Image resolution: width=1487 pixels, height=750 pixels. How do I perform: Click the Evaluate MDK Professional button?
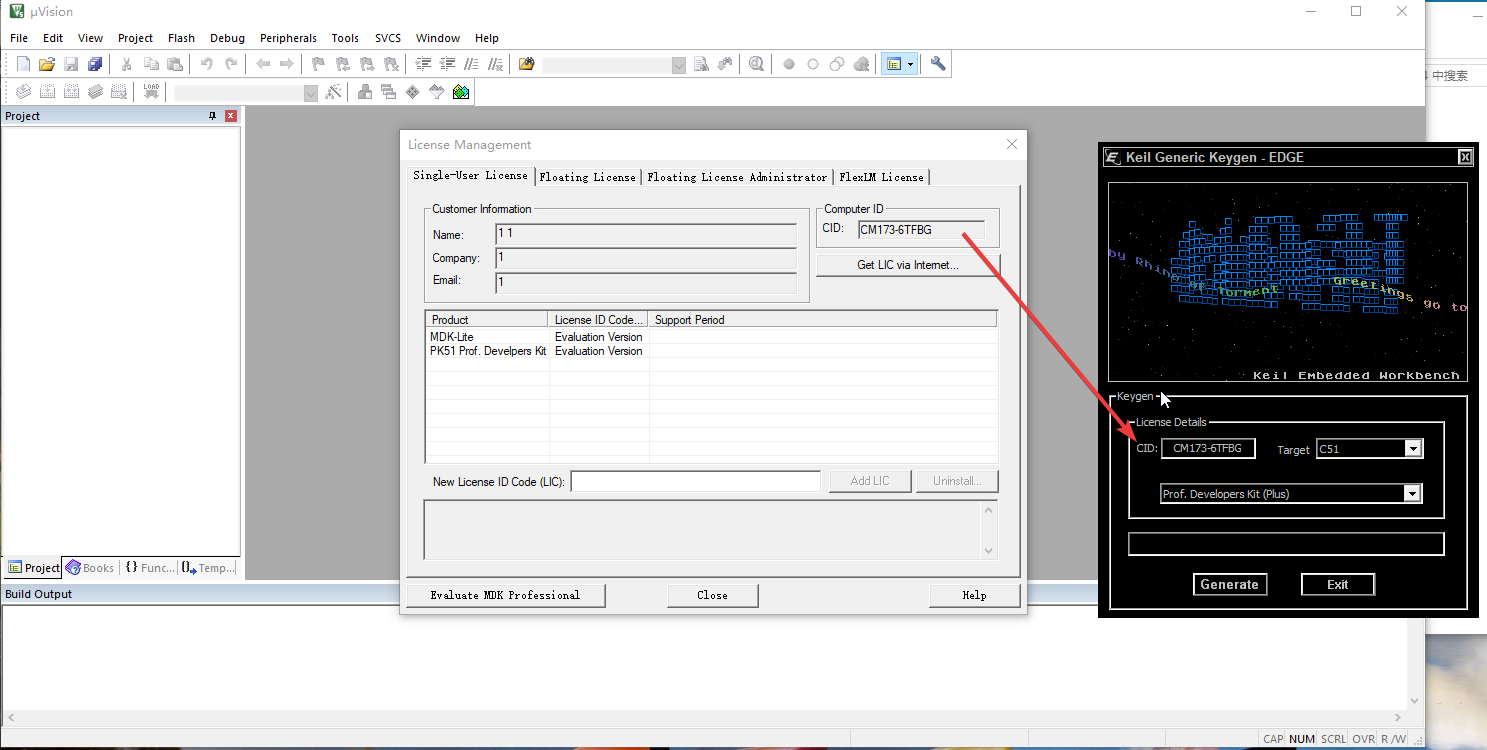pos(505,595)
